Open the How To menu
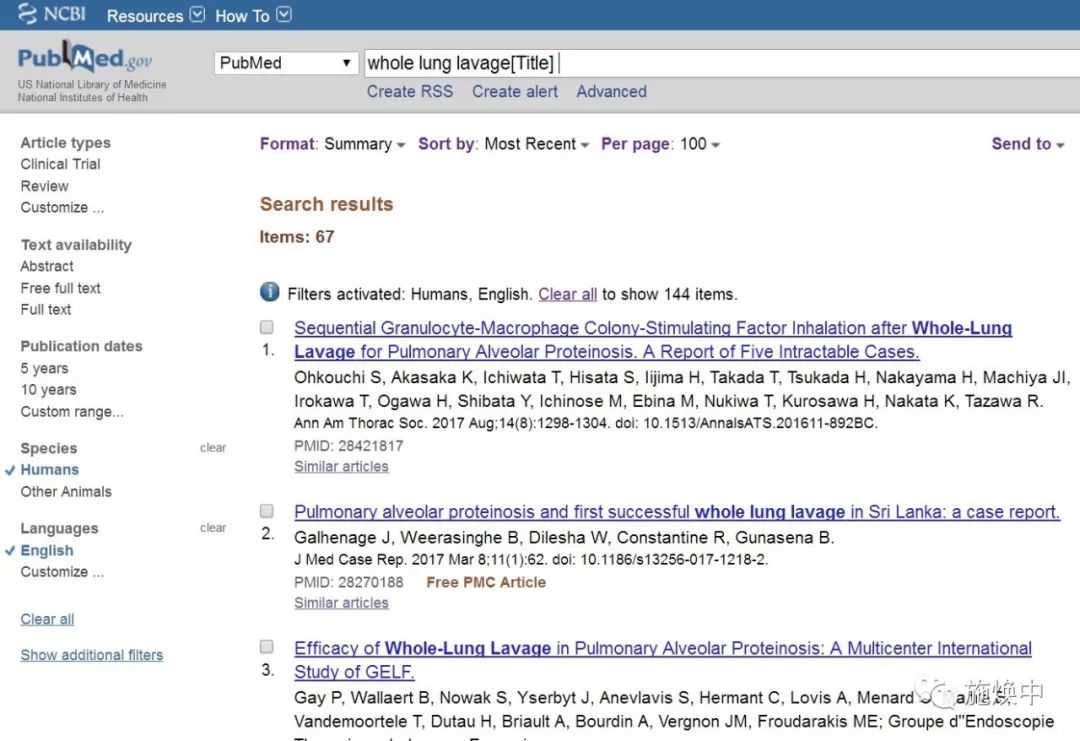 [x=253, y=16]
